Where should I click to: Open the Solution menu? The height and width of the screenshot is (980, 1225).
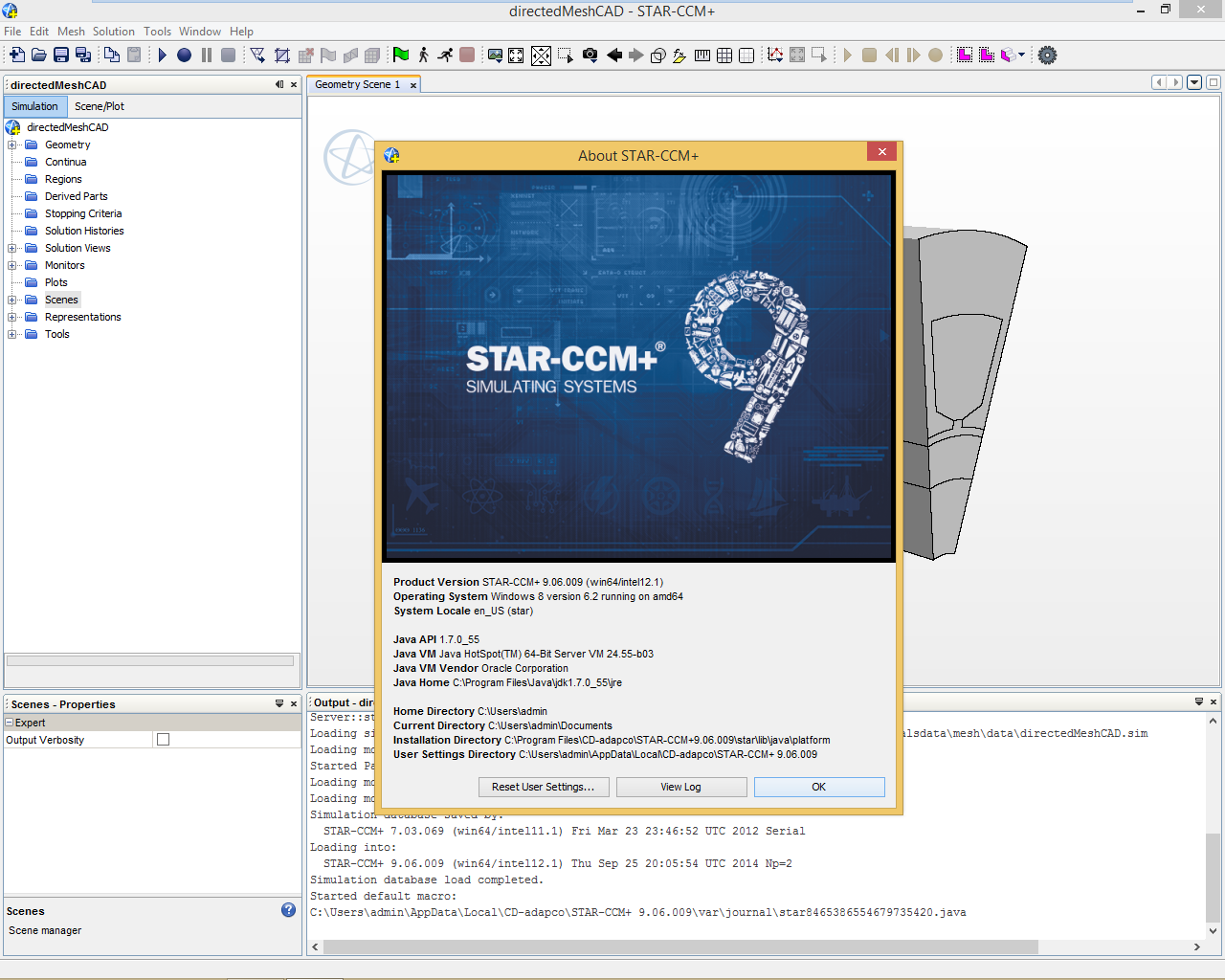point(114,32)
